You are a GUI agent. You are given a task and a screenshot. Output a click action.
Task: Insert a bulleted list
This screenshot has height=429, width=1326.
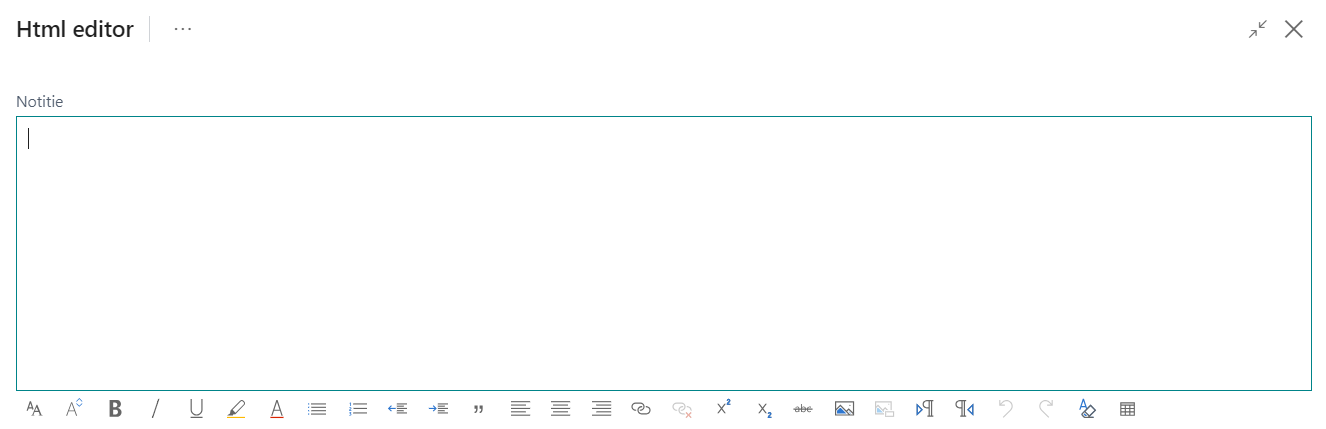[317, 408]
